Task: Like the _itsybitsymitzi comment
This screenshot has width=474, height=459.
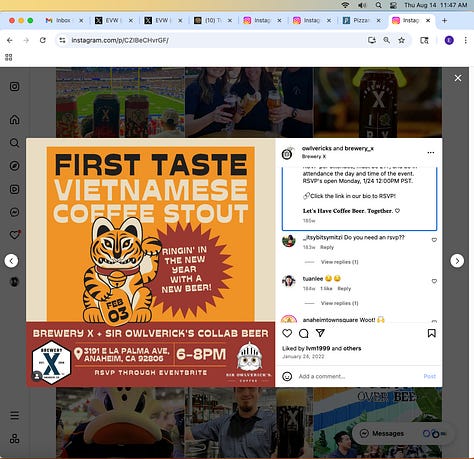Action: click(434, 240)
